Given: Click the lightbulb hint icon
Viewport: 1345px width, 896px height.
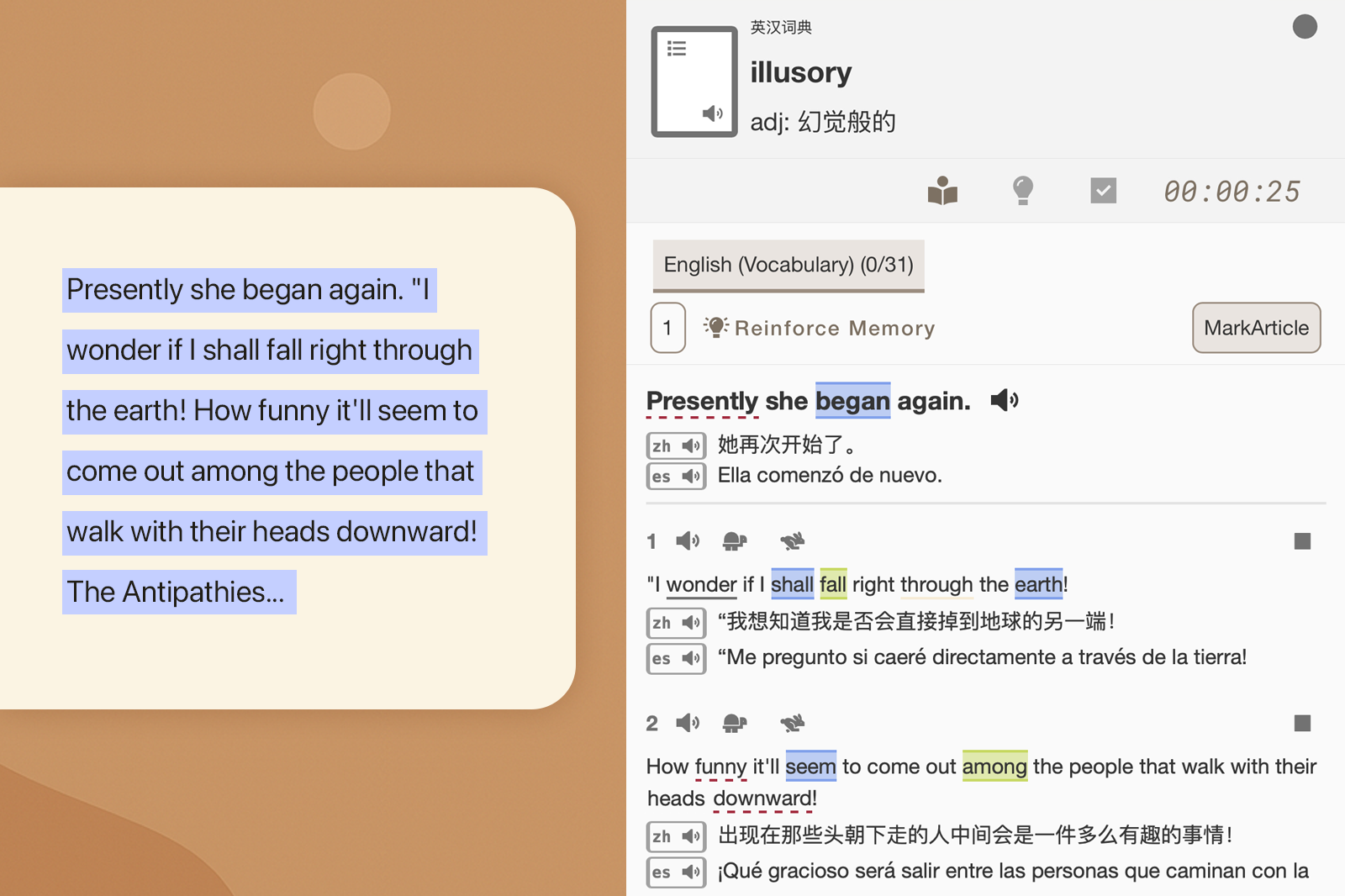Looking at the screenshot, I should tap(1022, 191).
